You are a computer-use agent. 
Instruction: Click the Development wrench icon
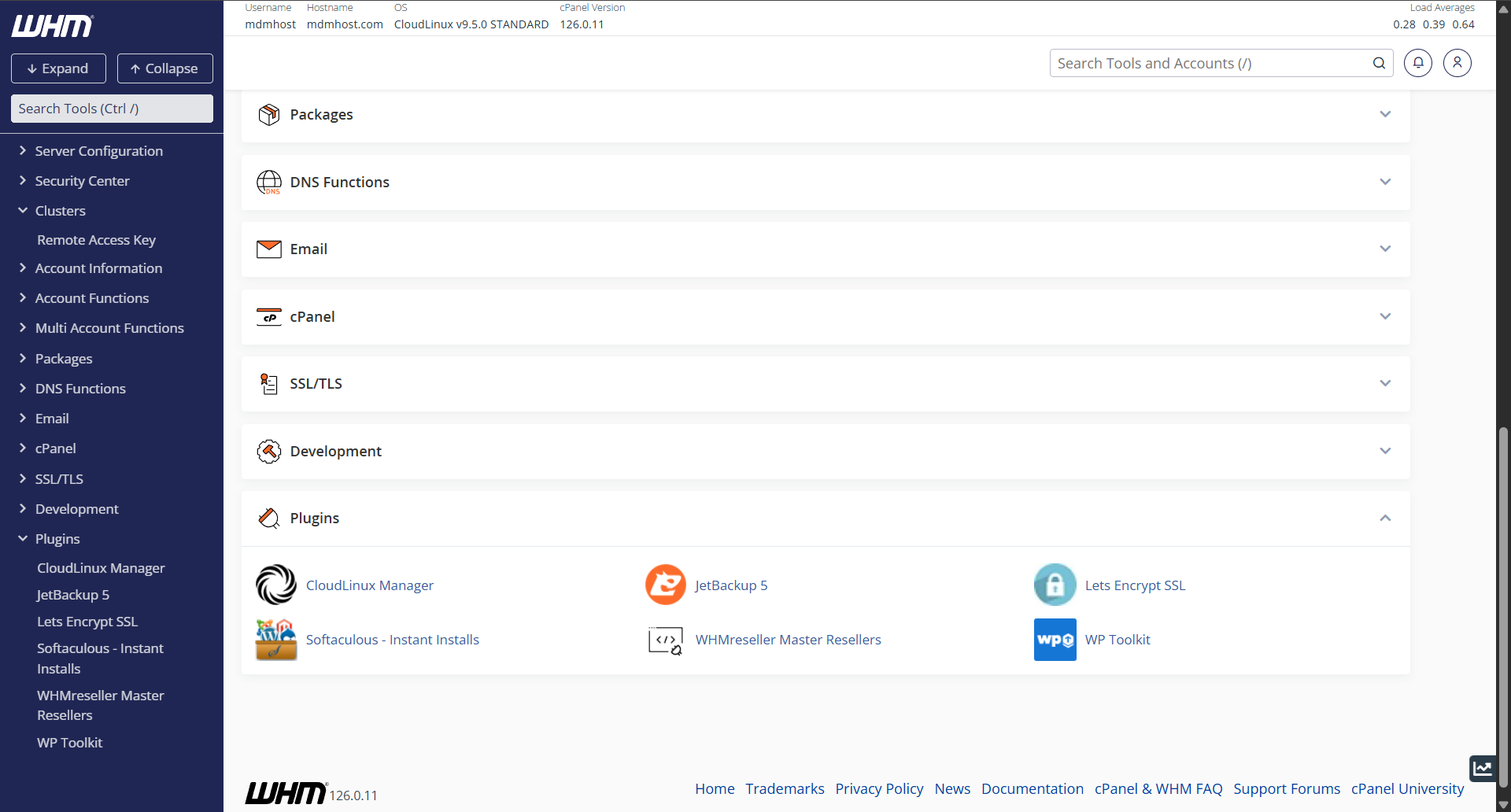(x=269, y=452)
